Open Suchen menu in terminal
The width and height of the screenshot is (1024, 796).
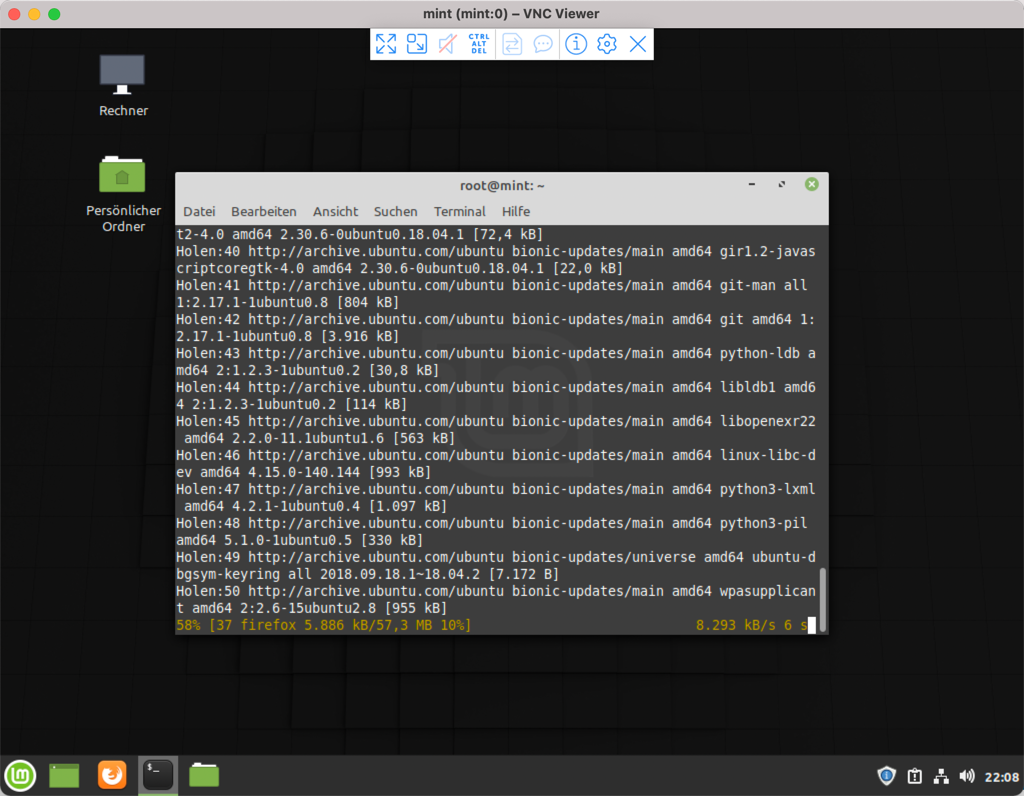click(x=396, y=212)
